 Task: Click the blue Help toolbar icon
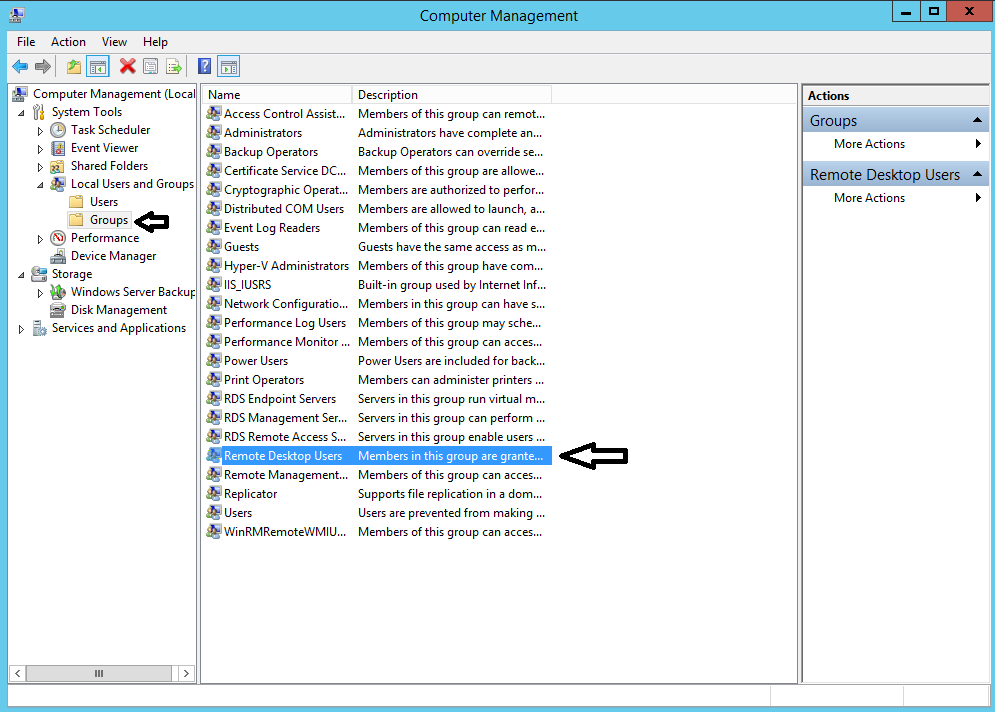pos(204,66)
